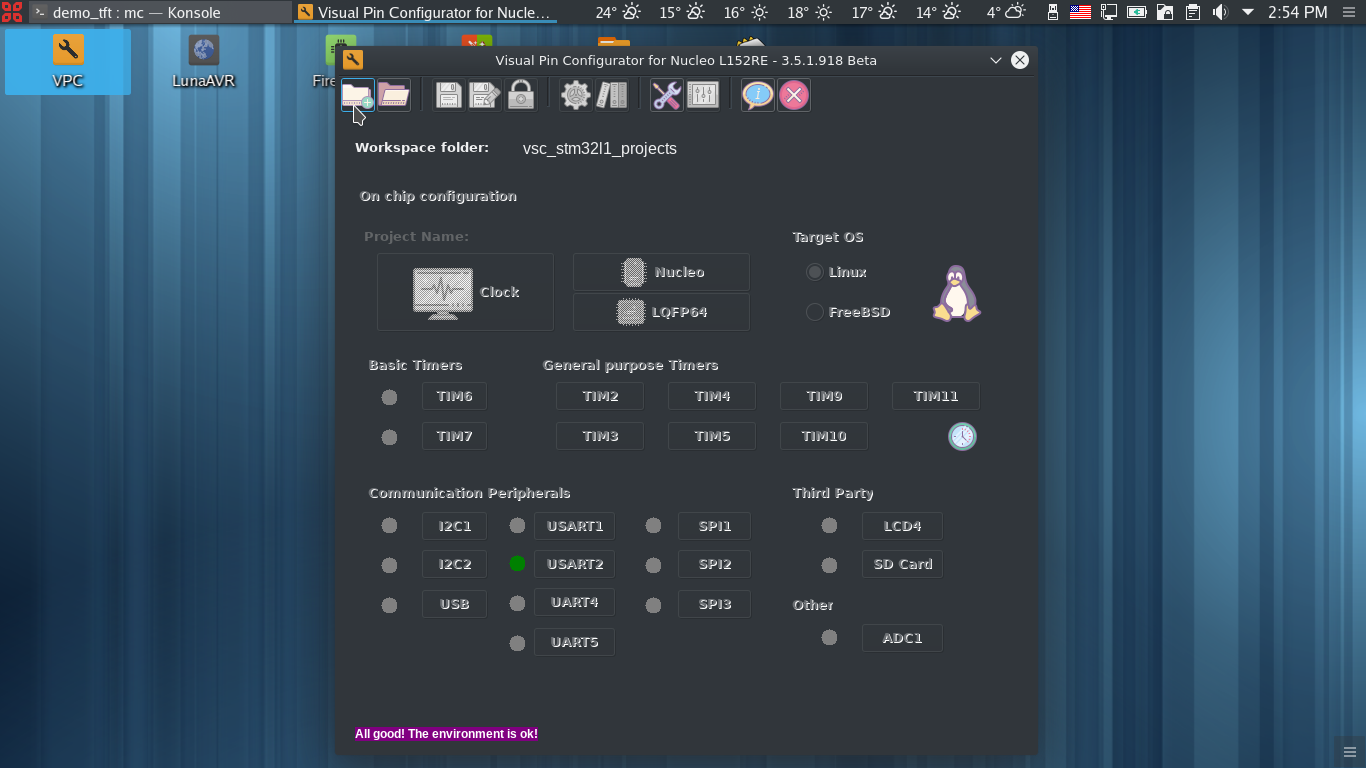Image resolution: width=1366 pixels, height=768 pixels.
Task: Open the Clock configuration button
Action: click(465, 292)
